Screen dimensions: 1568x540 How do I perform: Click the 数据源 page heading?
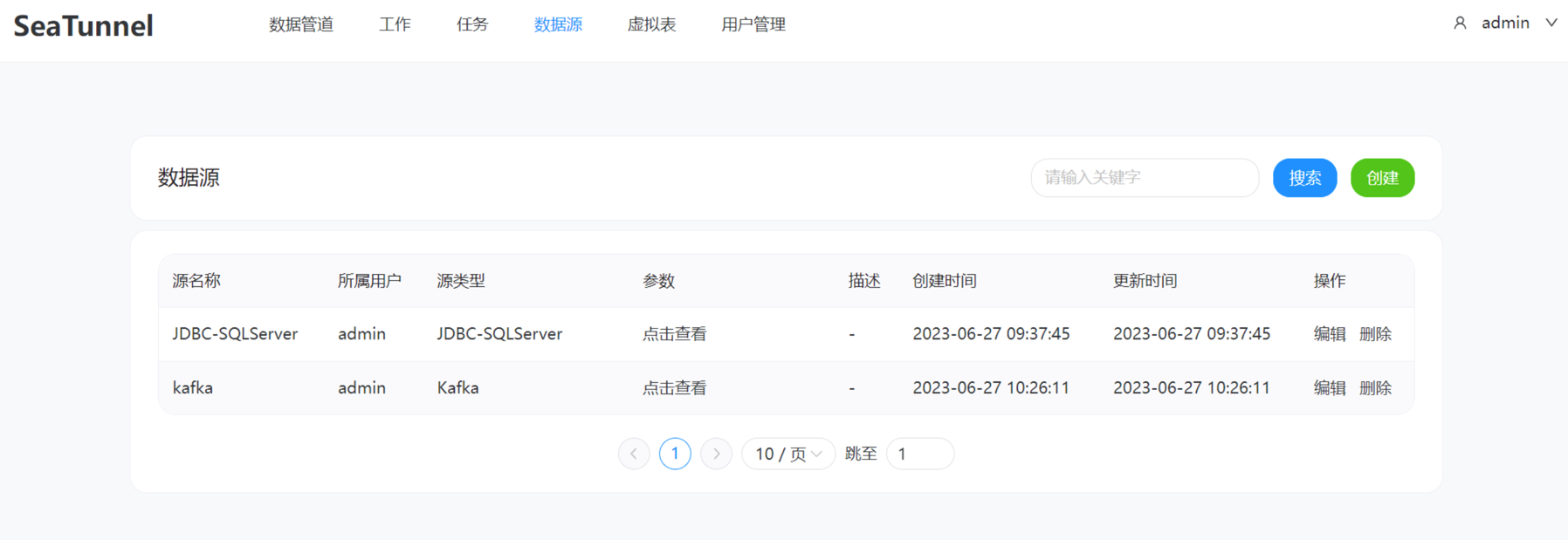(x=189, y=178)
